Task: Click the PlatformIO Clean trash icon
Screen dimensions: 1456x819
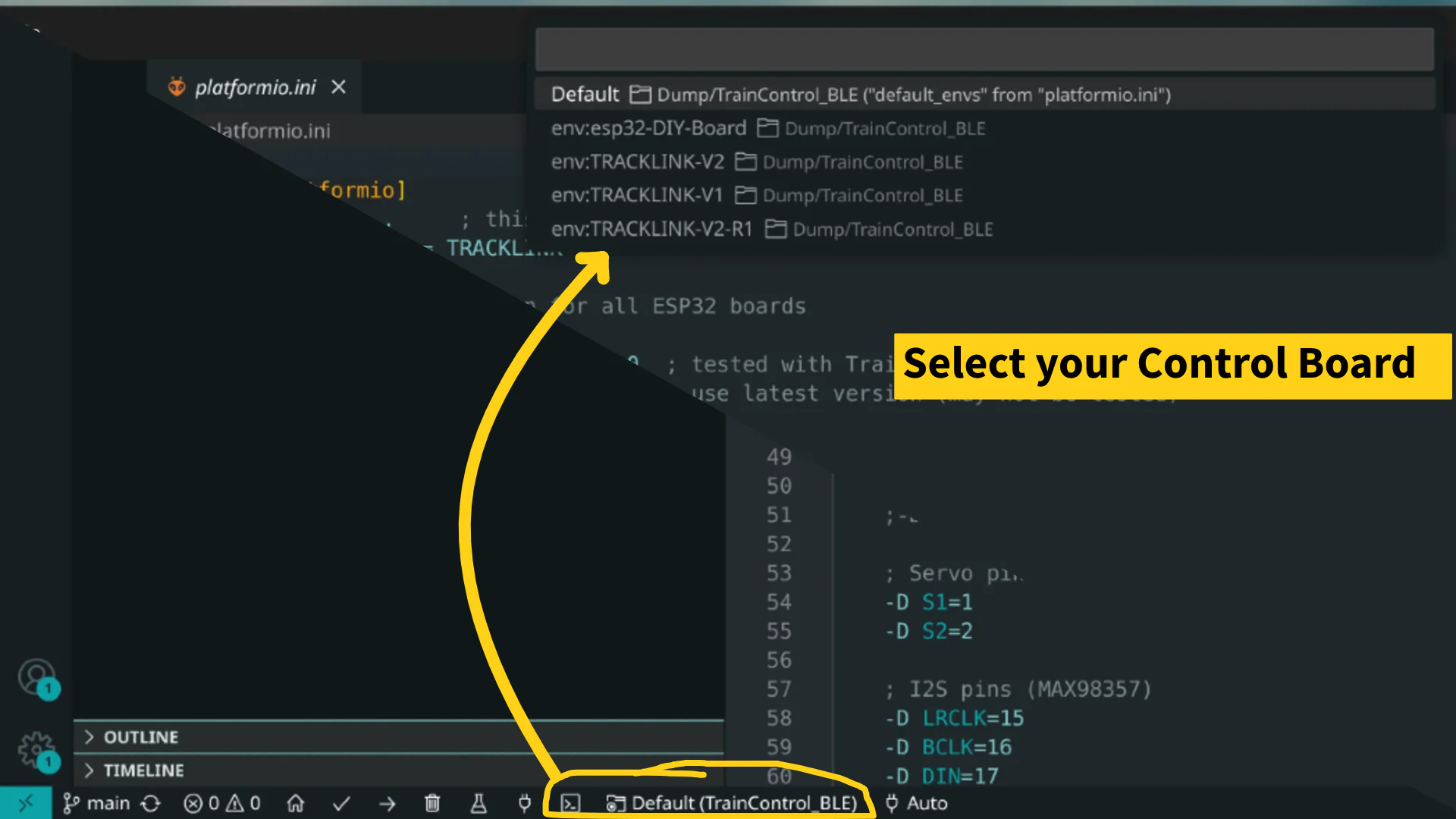Action: pos(432,803)
